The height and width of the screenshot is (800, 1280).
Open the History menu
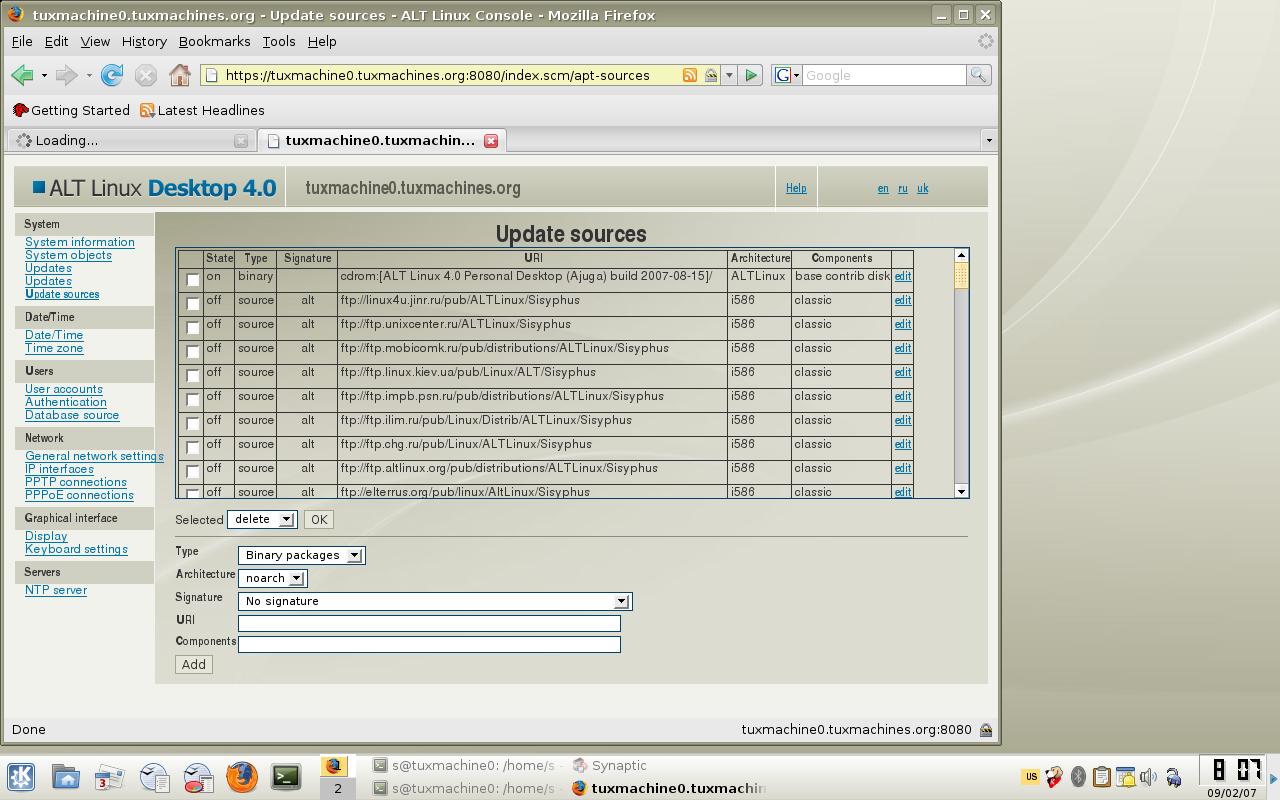[144, 41]
